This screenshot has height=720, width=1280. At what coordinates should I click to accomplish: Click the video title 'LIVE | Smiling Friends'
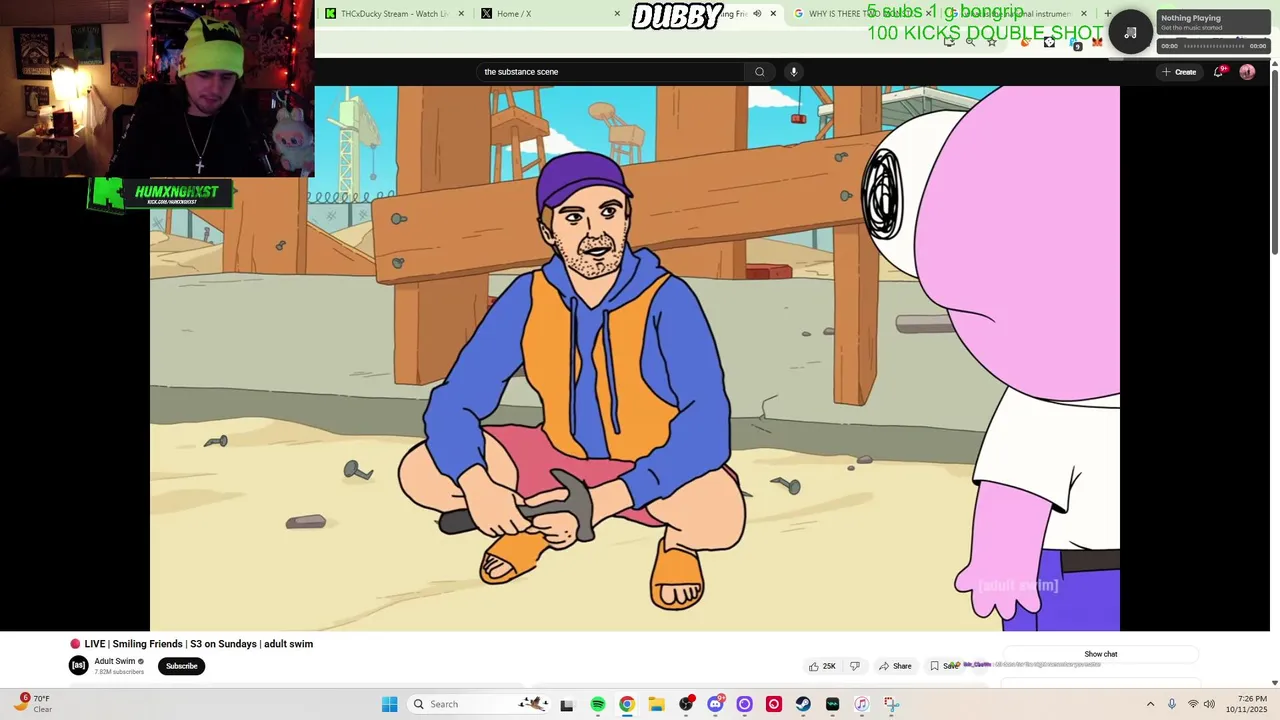[191, 644]
